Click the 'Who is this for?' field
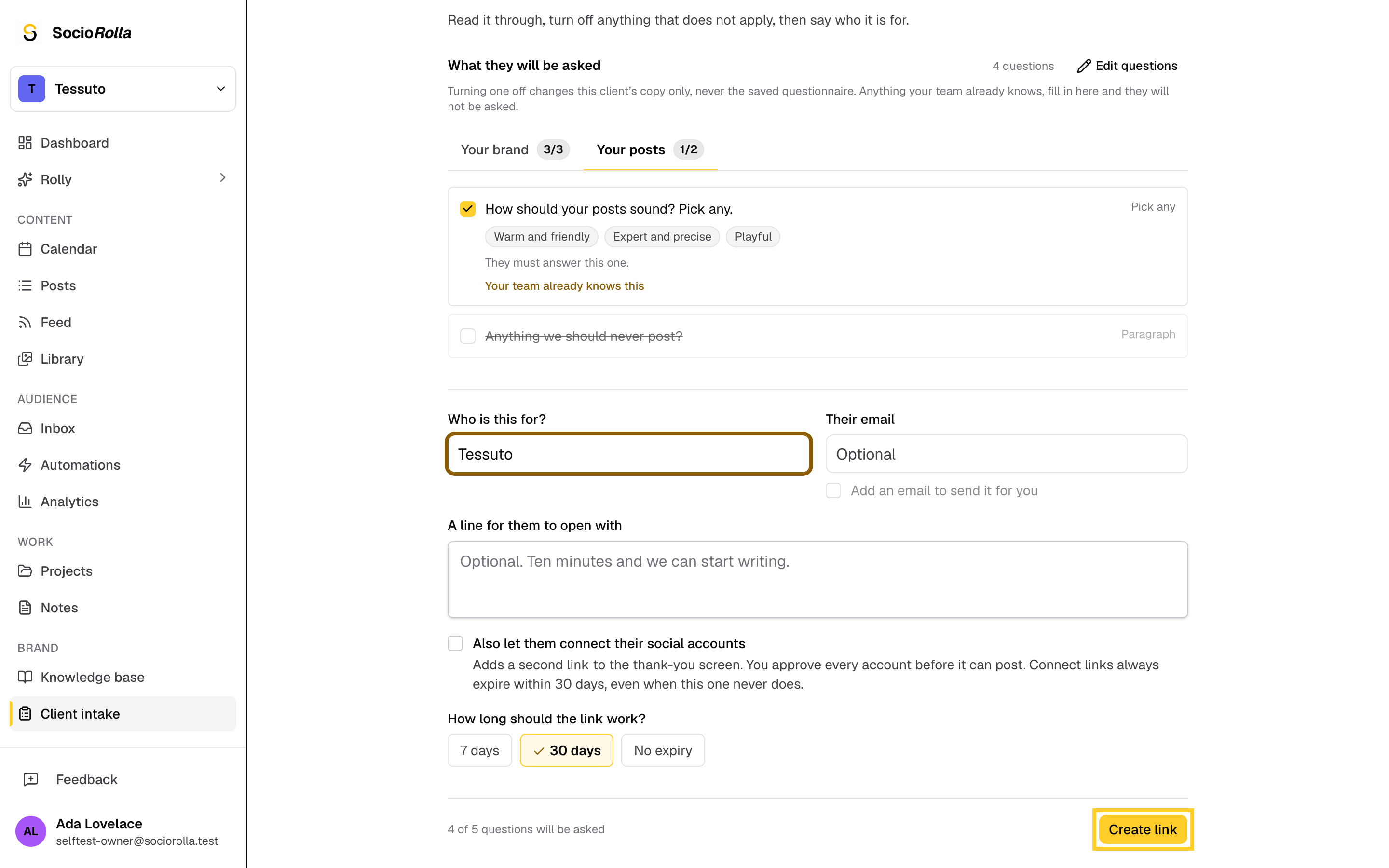1389x868 pixels. tap(628, 454)
